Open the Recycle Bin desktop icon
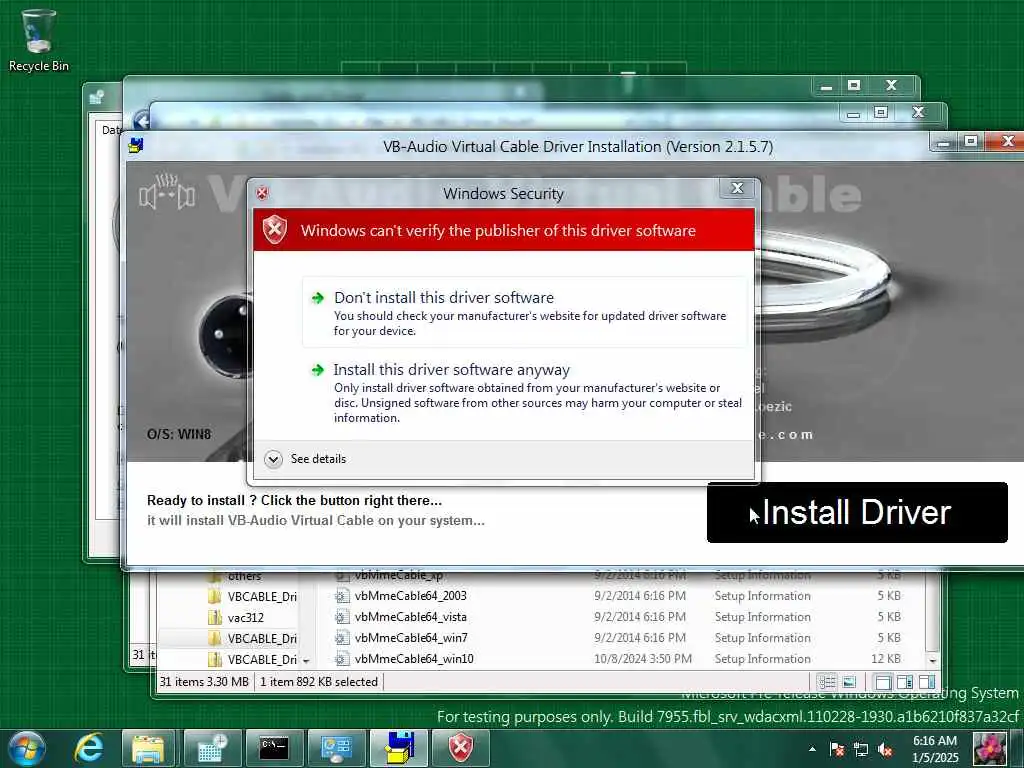 tap(39, 40)
